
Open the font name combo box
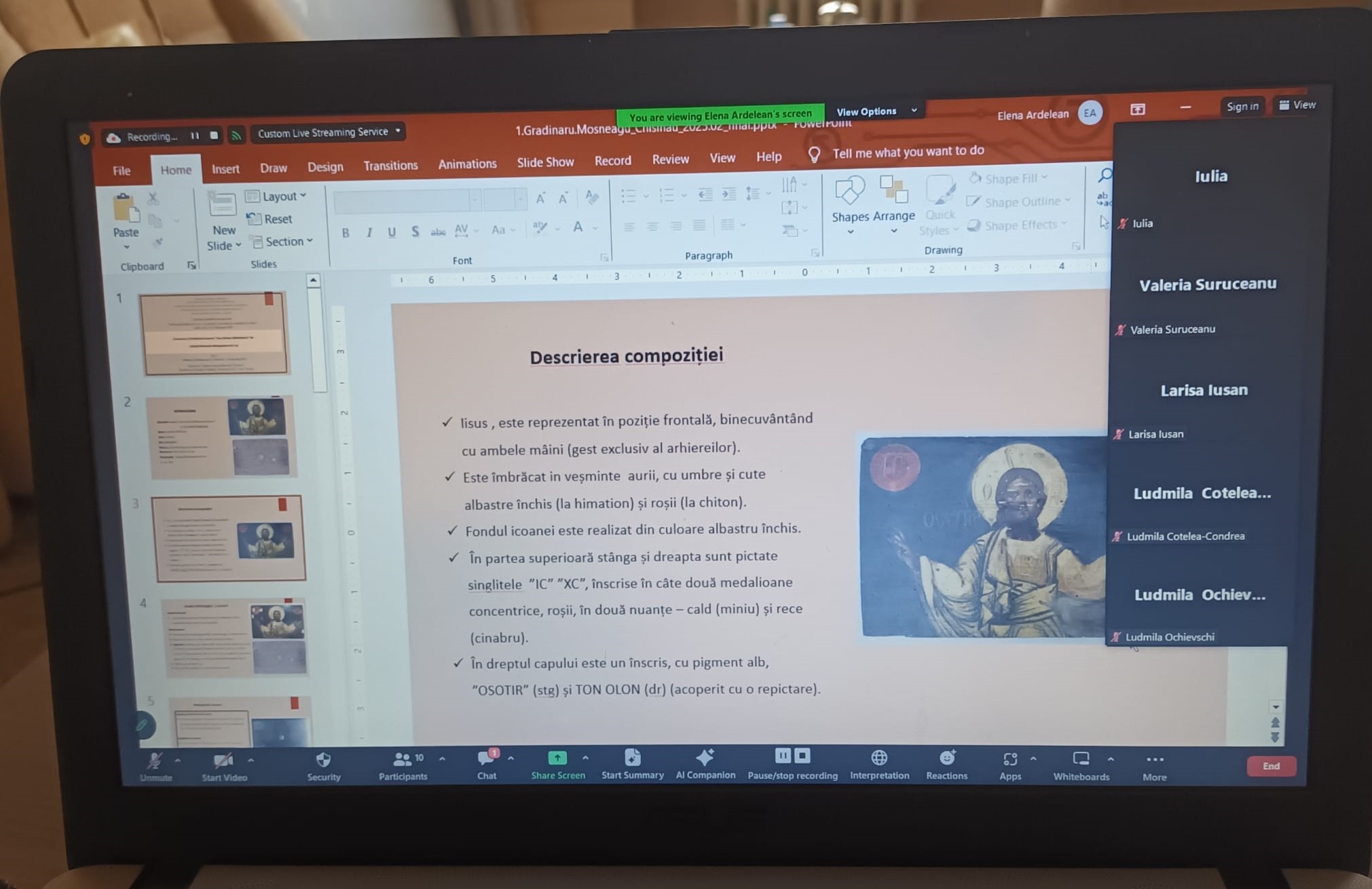point(408,201)
